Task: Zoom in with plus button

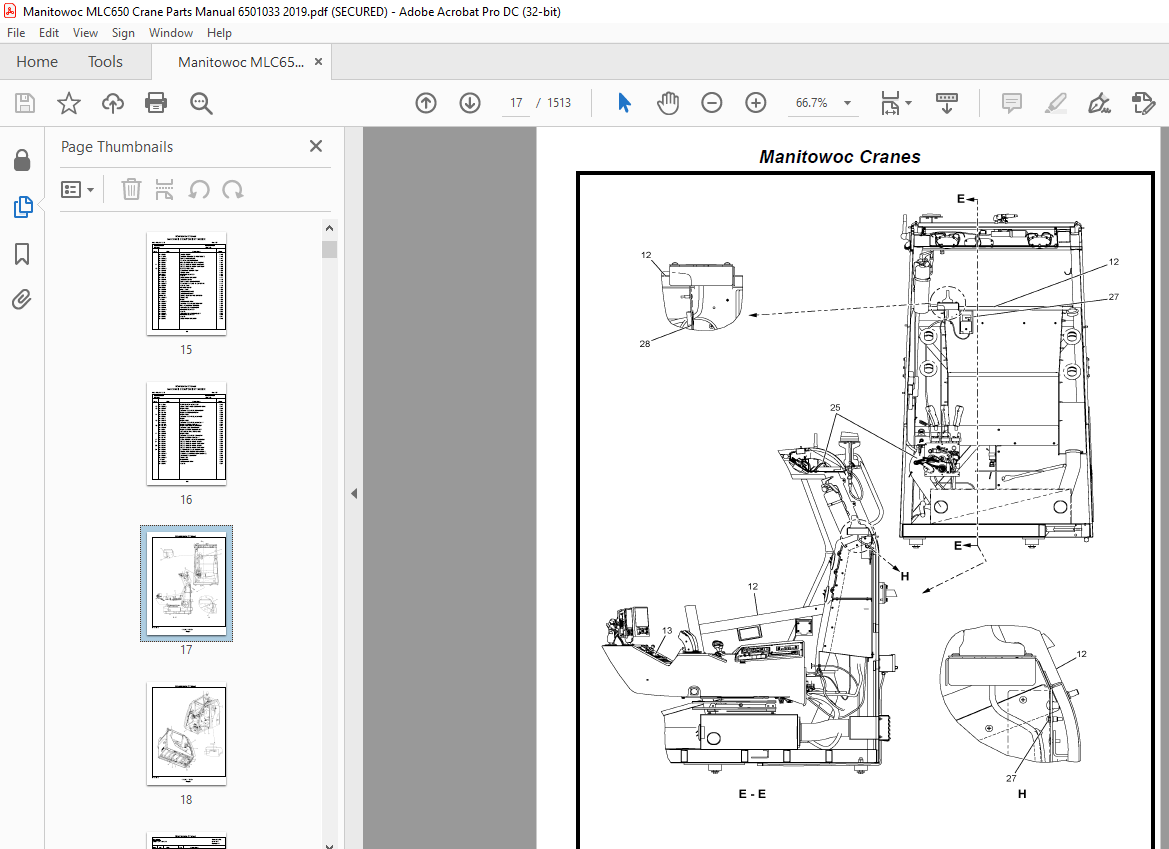Action: [755, 103]
